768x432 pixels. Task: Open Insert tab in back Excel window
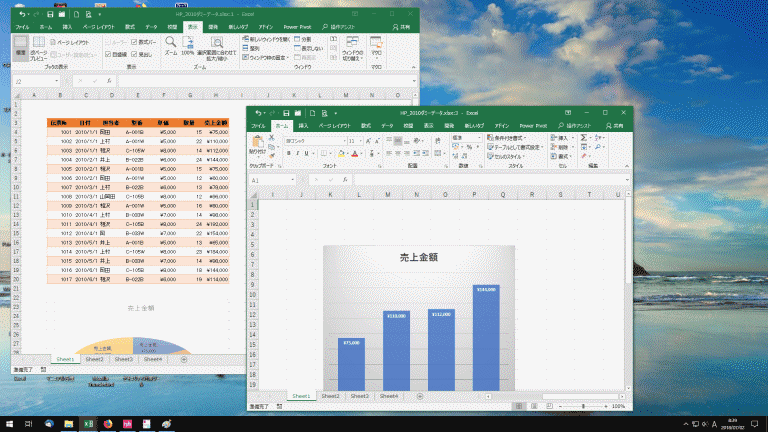[x=67, y=27]
